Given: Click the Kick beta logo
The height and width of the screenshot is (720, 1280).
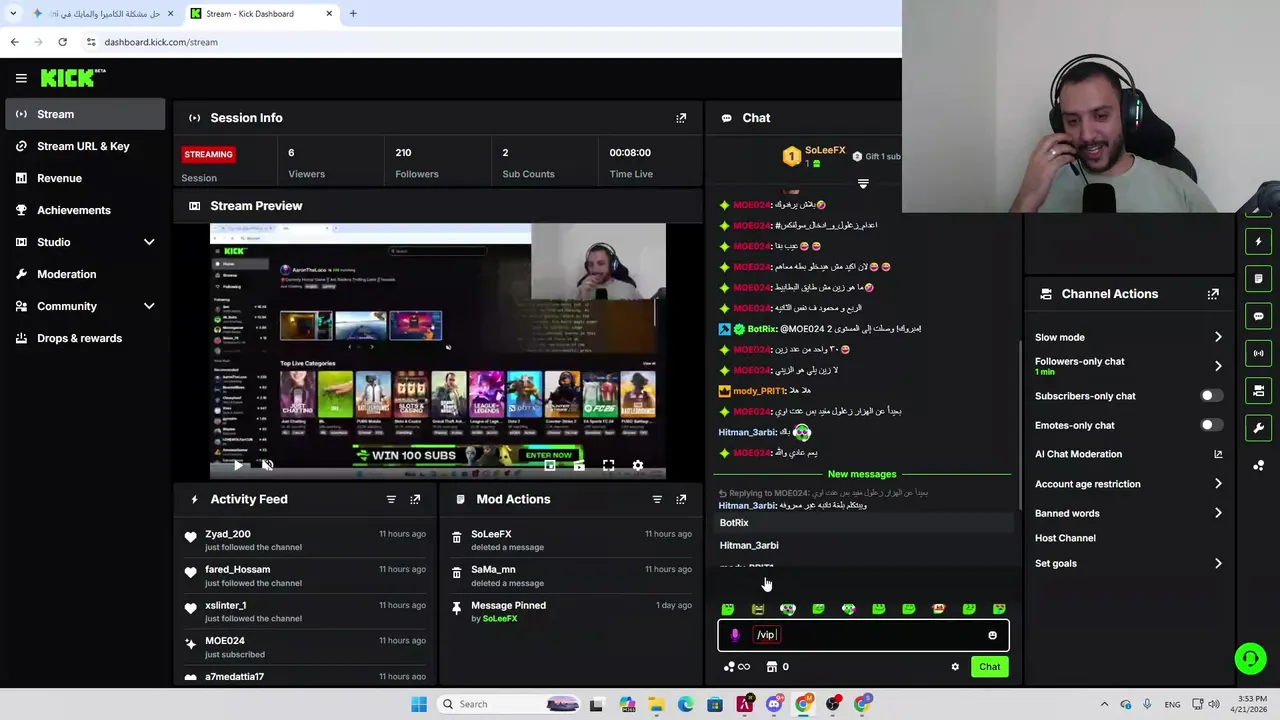Looking at the screenshot, I should (x=73, y=78).
